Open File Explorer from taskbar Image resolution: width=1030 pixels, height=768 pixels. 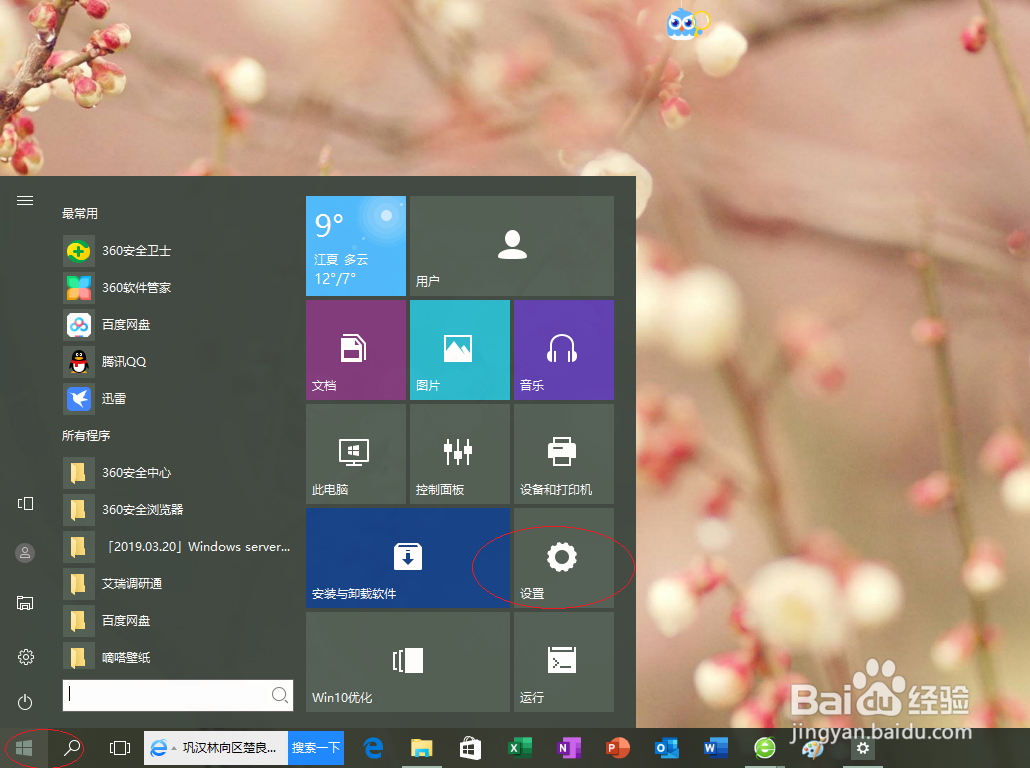422,748
